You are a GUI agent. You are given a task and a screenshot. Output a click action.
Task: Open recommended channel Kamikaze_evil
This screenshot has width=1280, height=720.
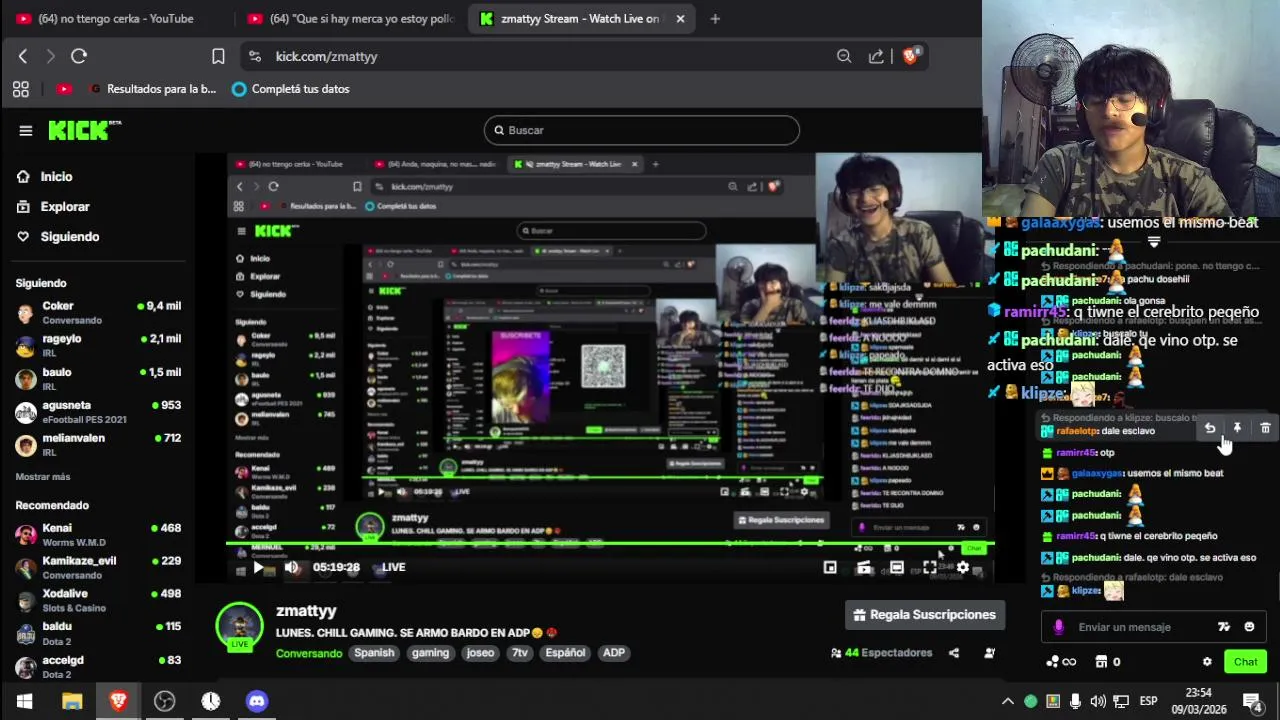(98, 568)
